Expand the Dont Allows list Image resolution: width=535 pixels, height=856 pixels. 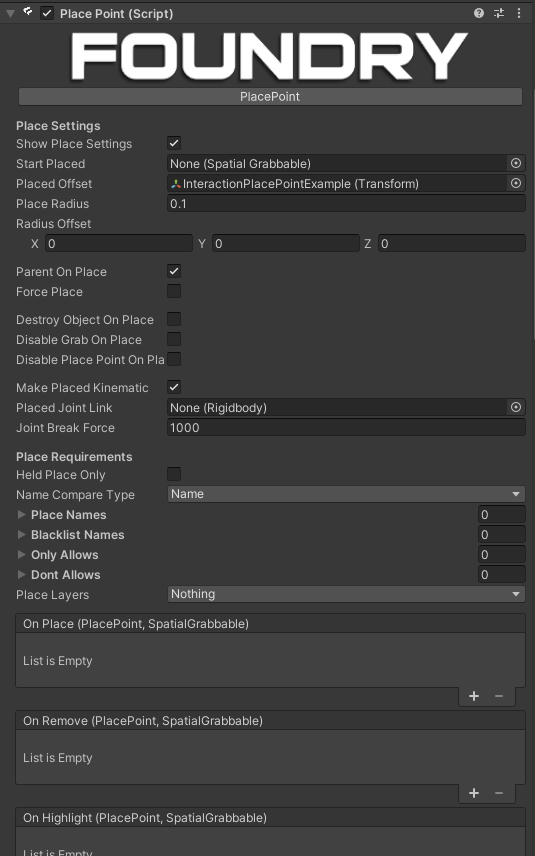click(21, 574)
